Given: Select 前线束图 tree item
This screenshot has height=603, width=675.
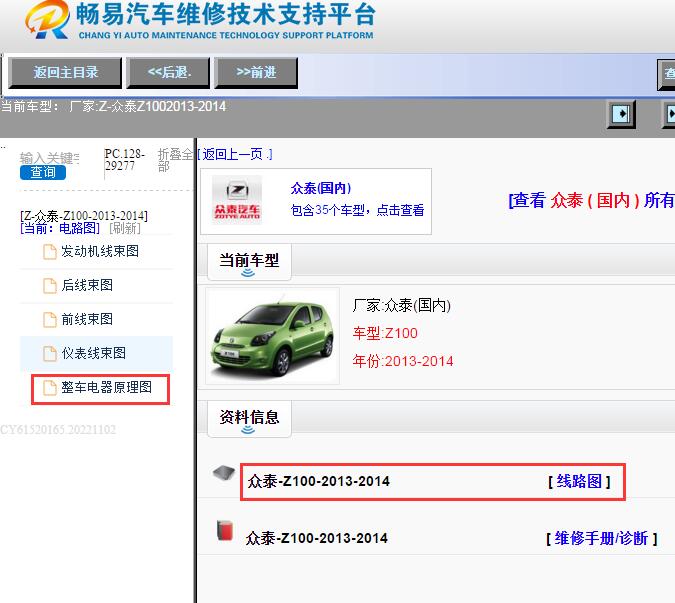Looking at the screenshot, I should pyautogui.click(x=87, y=319).
